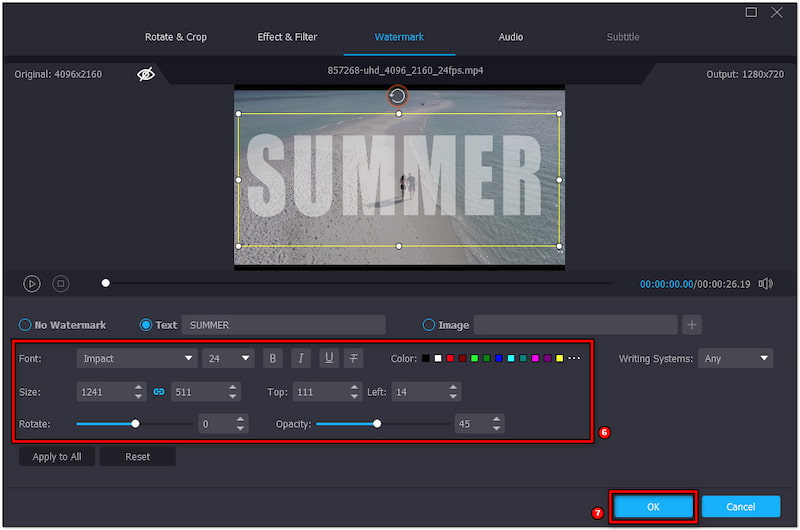Select the Image watermark radio button
The width and height of the screenshot is (800, 530).
(x=429, y=325)
